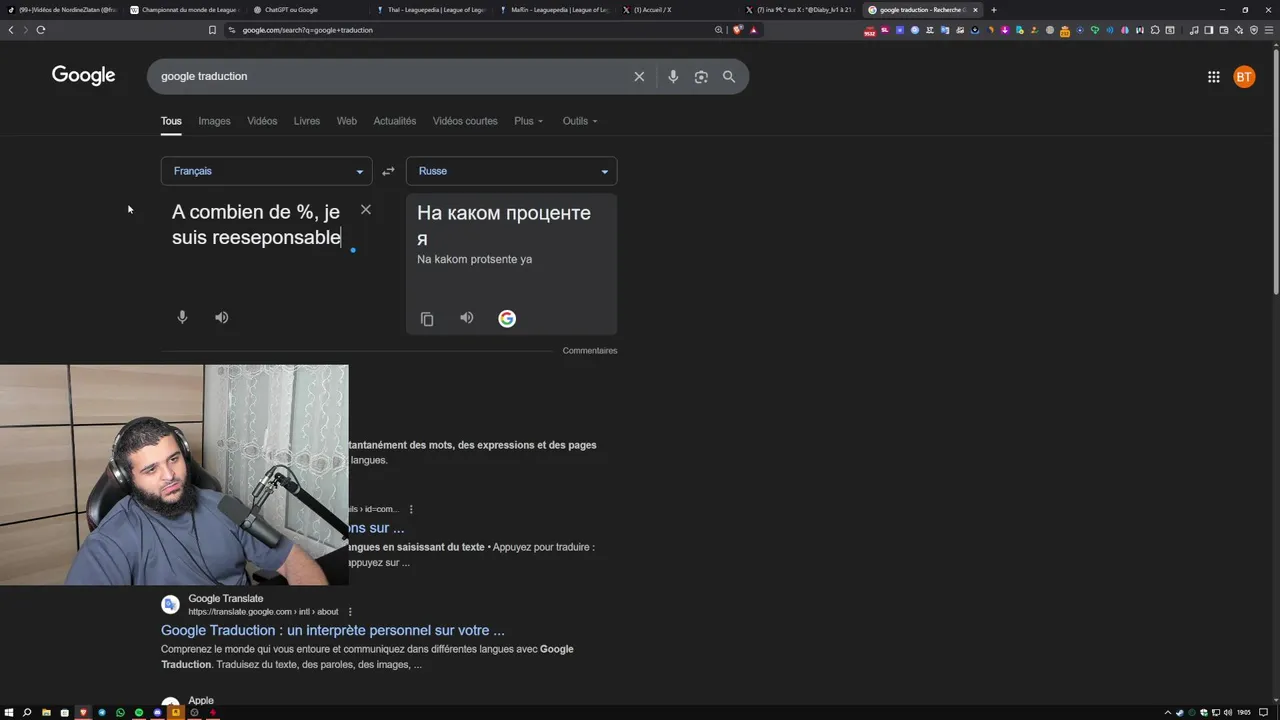This screenshot has height=720, width=1280.
Task: Click the page vertical scrollbar
Action: coord(1275,170)
